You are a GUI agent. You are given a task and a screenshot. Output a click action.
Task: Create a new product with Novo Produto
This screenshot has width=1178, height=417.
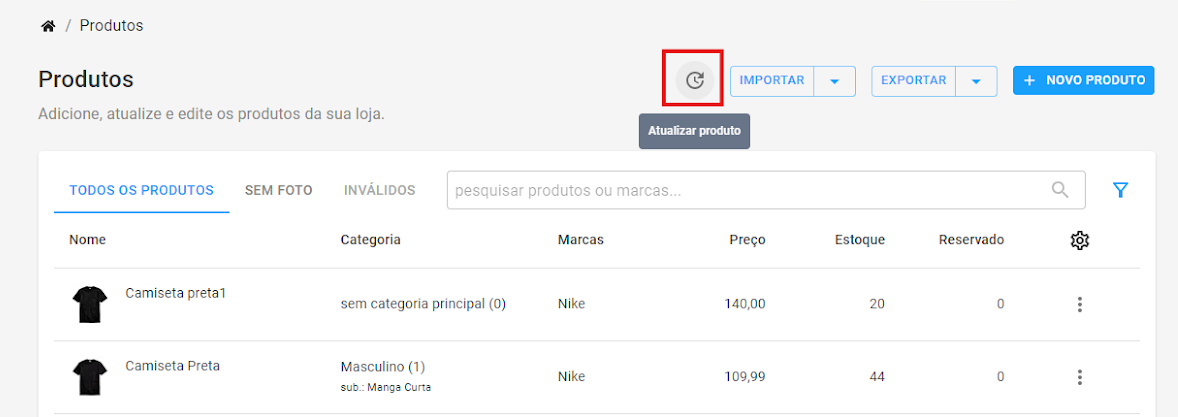point(1083,80)
